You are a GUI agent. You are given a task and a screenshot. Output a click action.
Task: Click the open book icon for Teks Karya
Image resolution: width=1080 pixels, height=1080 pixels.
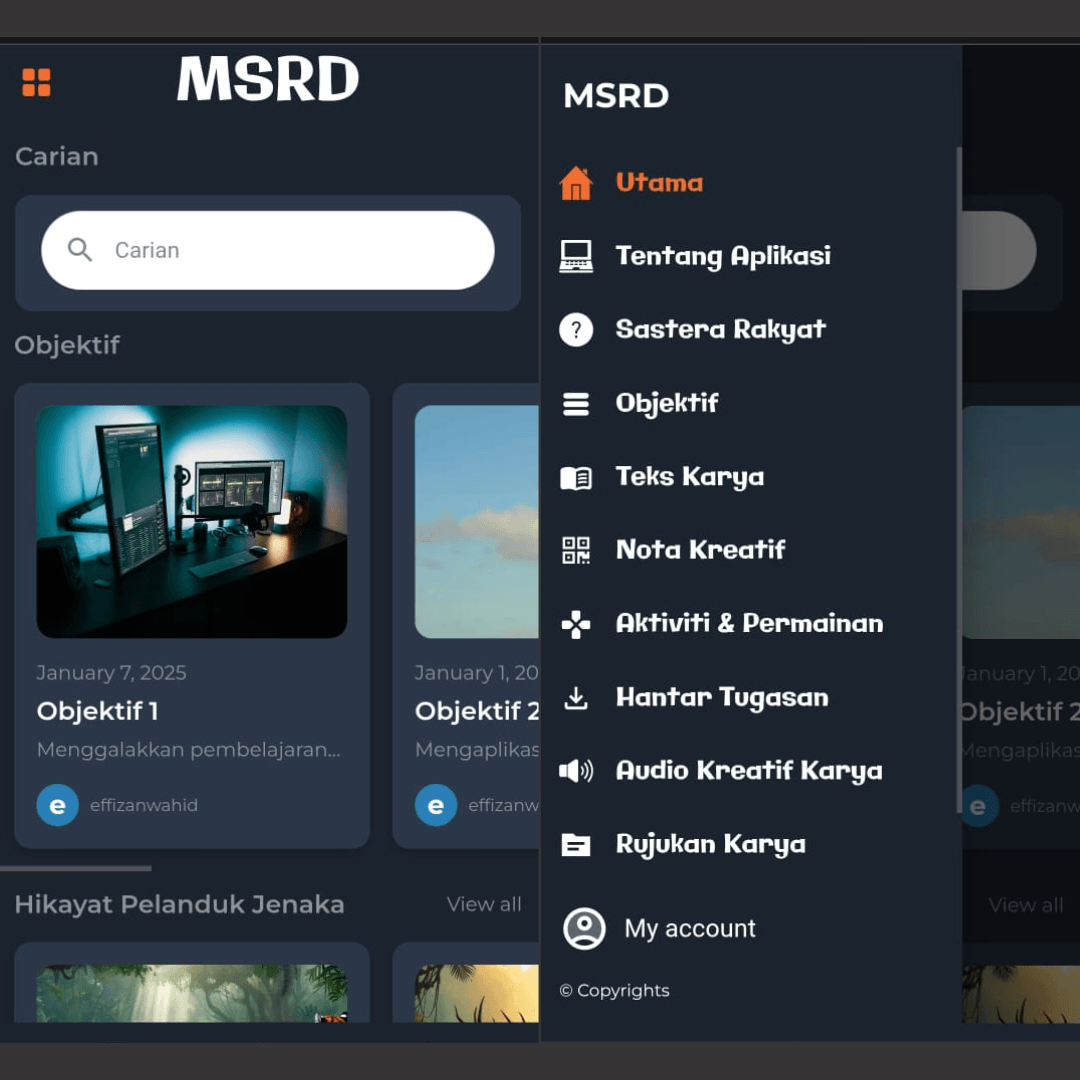576,477
